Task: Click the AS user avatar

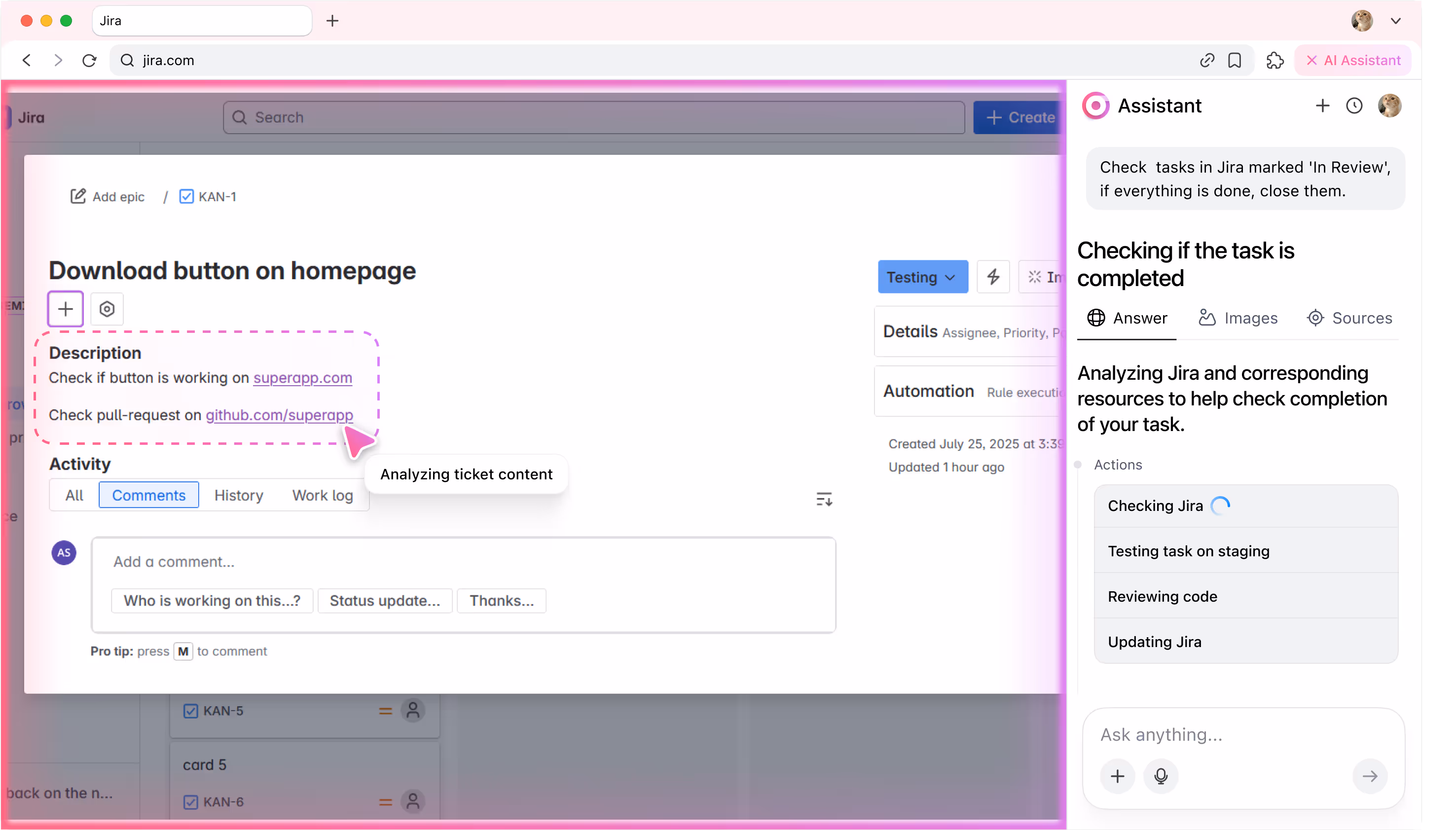Action: (x=64, y=553)
